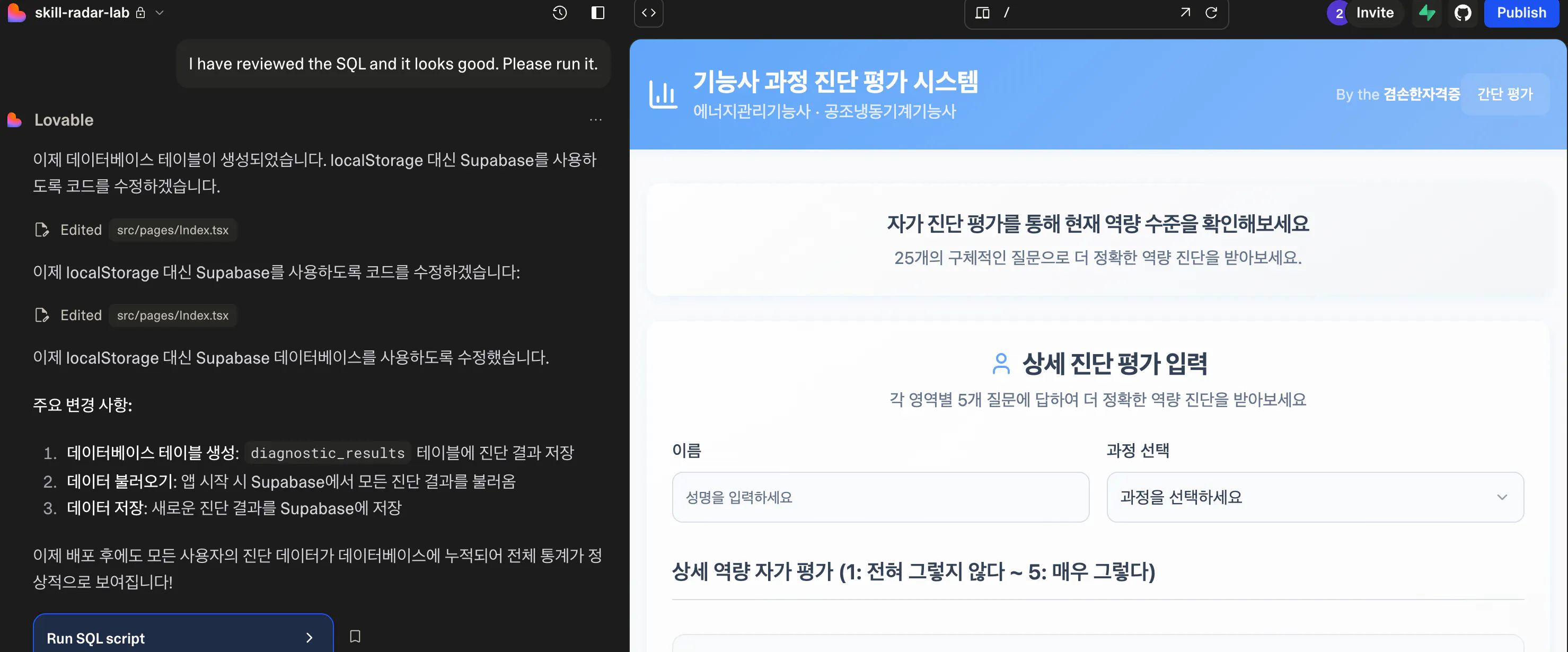Open the GitHub integration icon
The width and height of the screenshot is (1568, 652).
1462,13
